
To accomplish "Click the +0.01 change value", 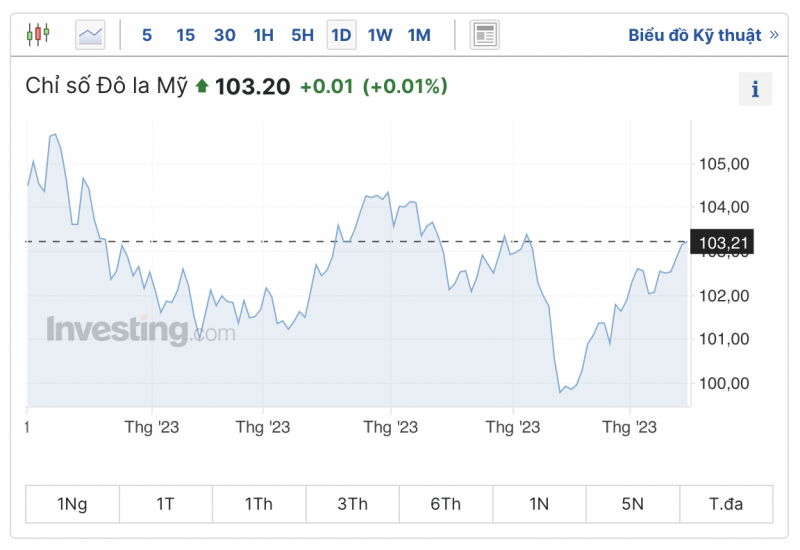I will 327,86.
